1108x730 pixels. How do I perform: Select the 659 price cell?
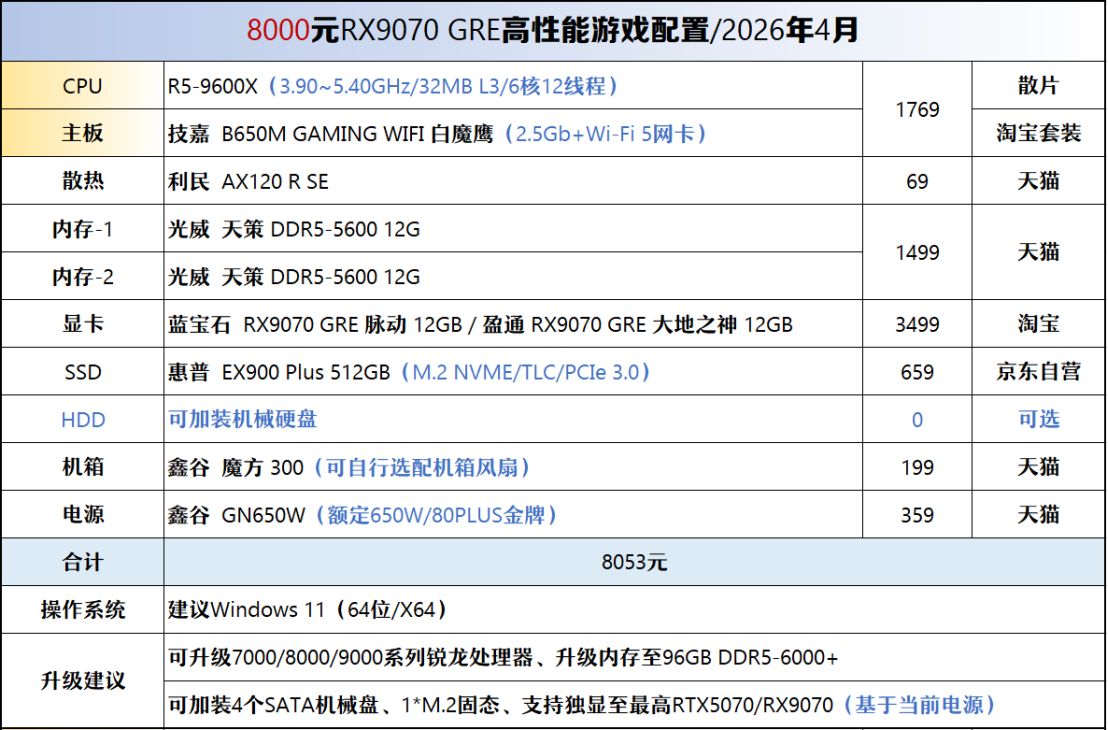point(917,371)
